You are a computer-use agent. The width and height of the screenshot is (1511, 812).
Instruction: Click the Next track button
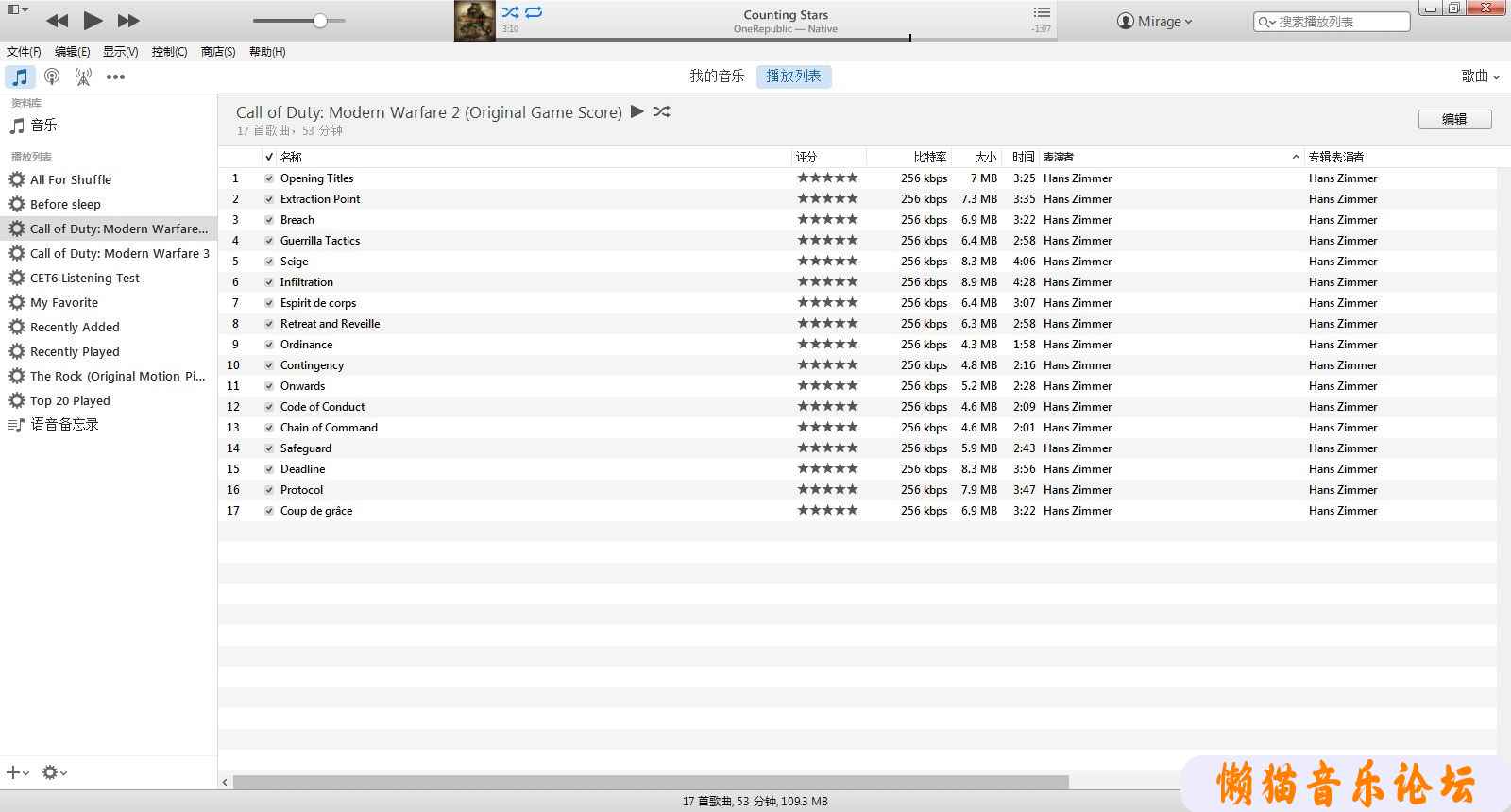tap(128, 21)
